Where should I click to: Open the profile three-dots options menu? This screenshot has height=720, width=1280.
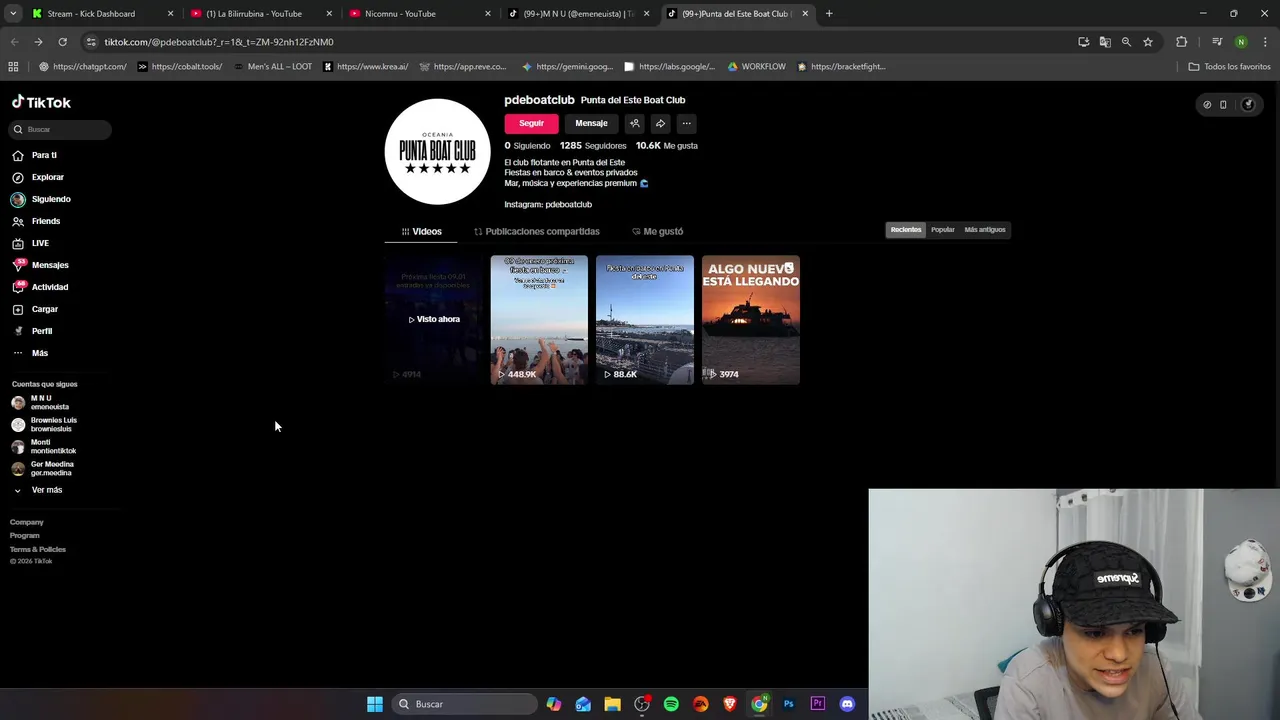coord(686,123)
